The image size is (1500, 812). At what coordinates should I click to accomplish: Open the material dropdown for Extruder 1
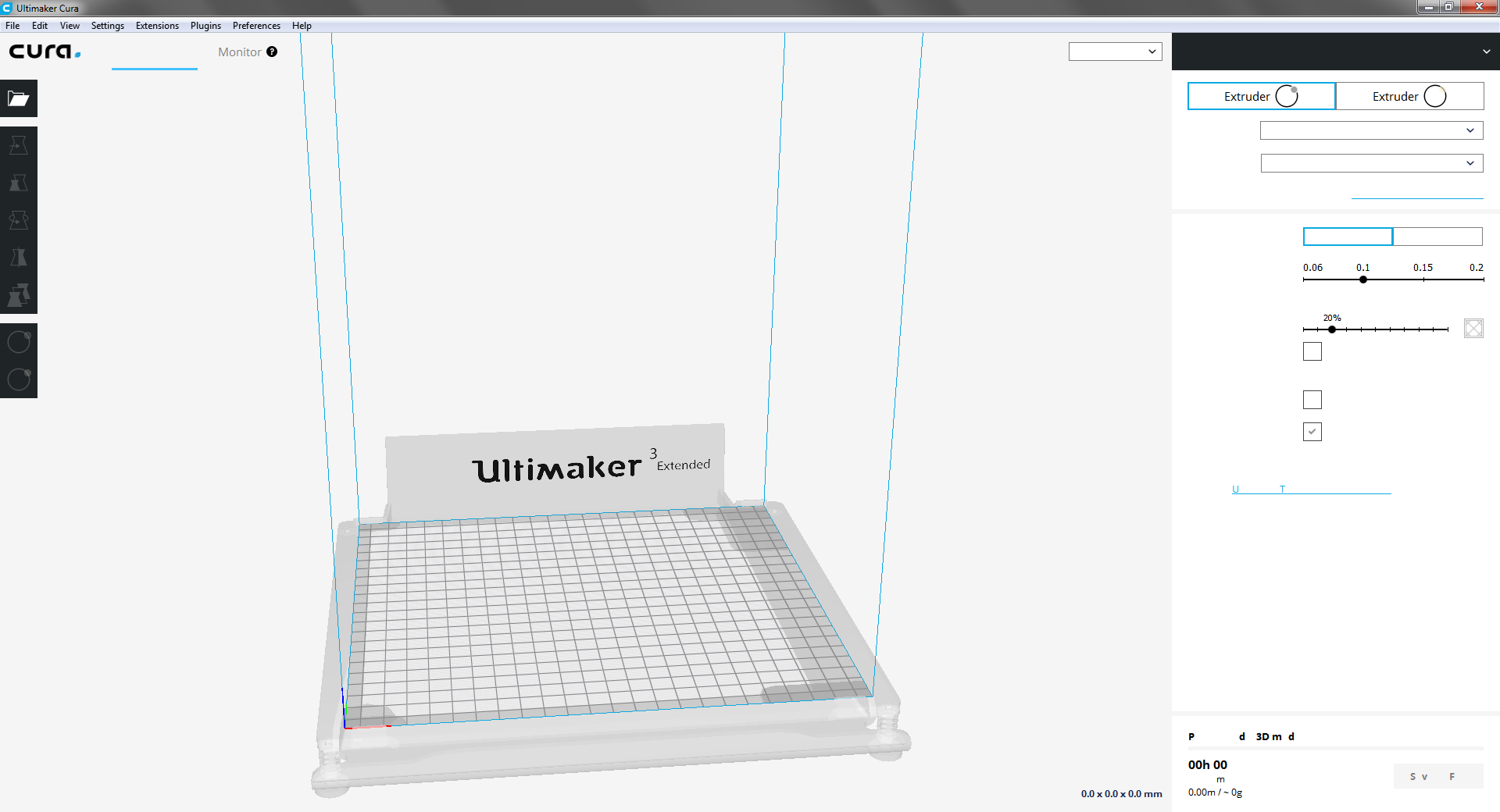click(x=1370, y=130)
